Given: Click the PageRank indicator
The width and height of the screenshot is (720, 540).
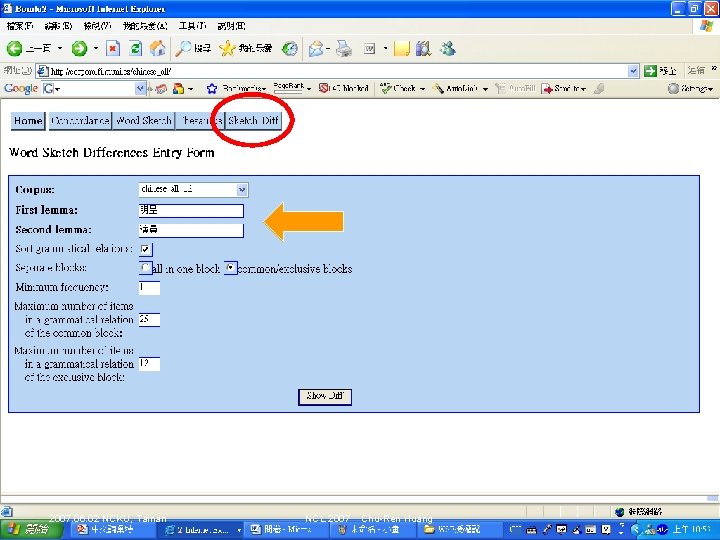Looking at the screenshot, I should coord(288,87).
